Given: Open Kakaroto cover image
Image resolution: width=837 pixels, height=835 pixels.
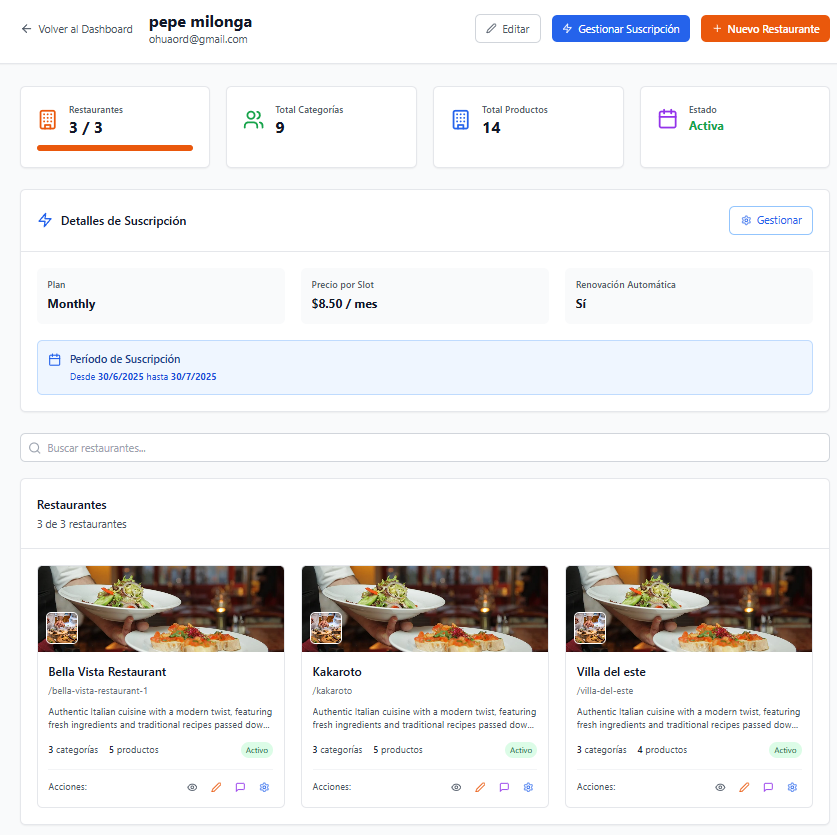Looking at the screenshot, I should pos(425,609).
